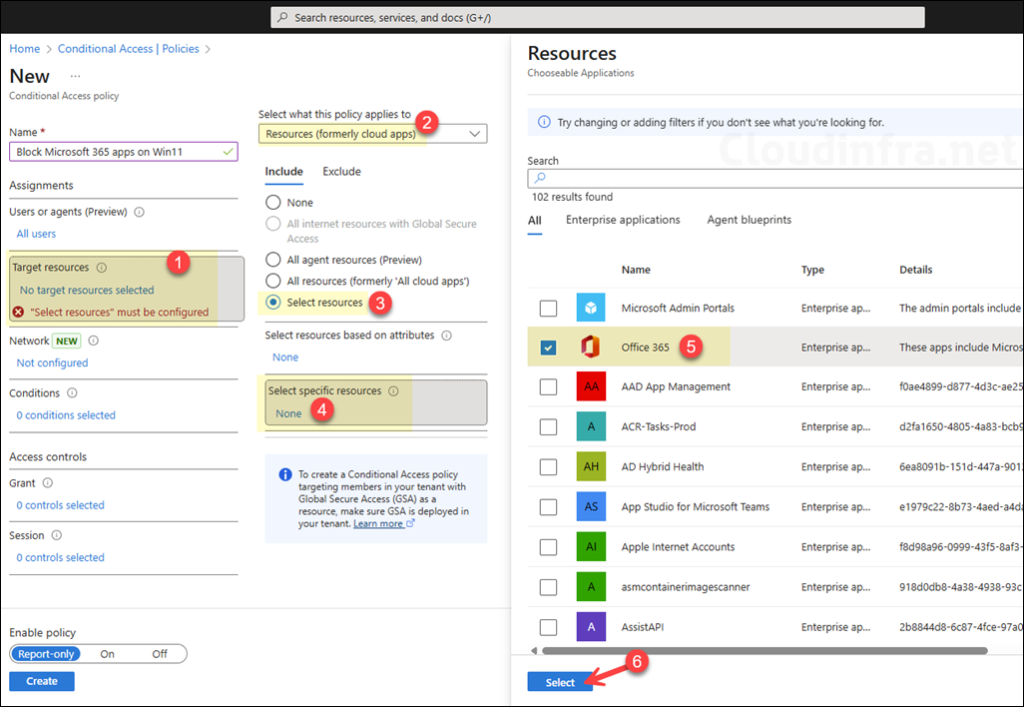Open the All users link
Viewport: 1024px width, 707px height.
coord(36,234)
